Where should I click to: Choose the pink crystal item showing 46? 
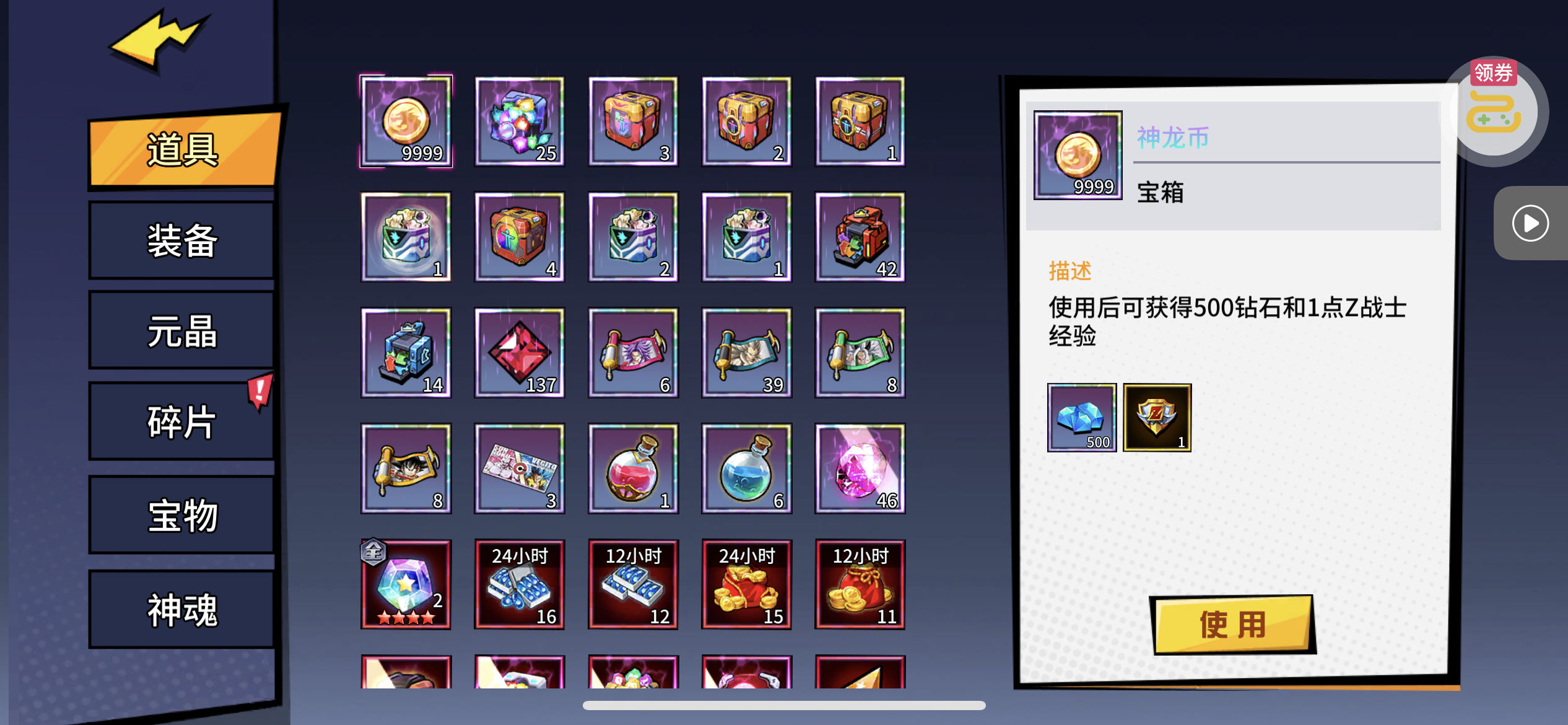[x=860, y=468]
